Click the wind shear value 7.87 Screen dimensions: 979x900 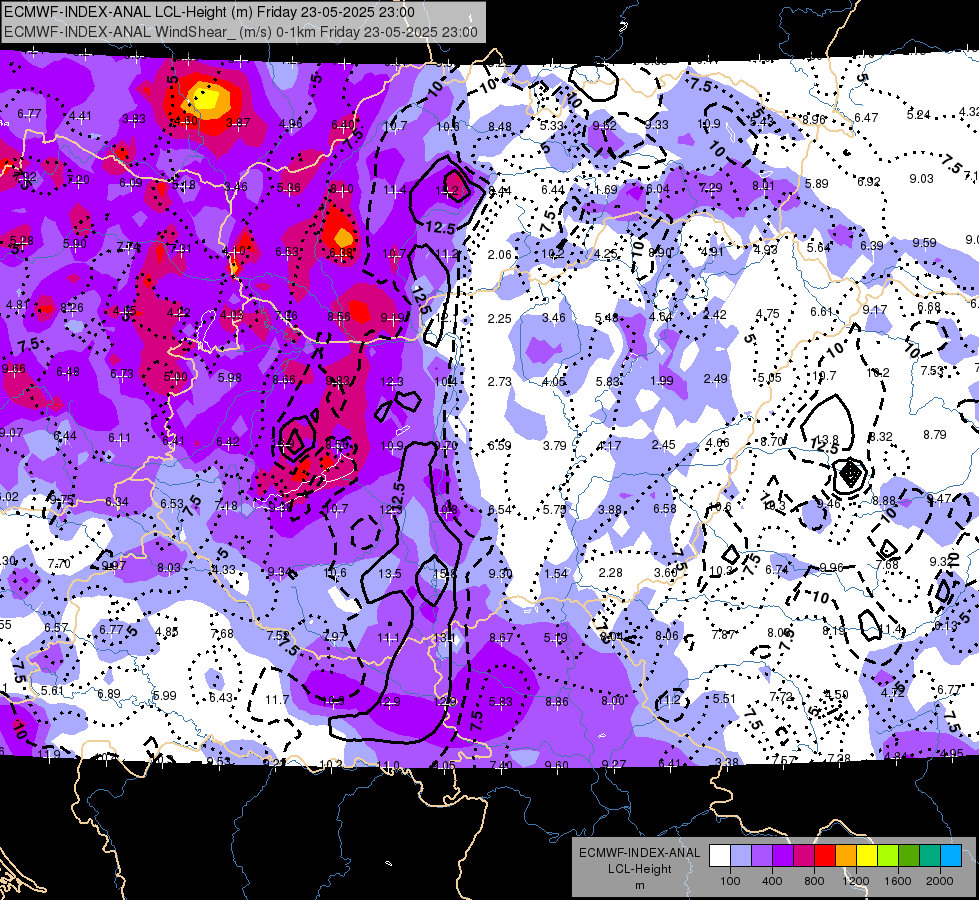coord(724,635)
